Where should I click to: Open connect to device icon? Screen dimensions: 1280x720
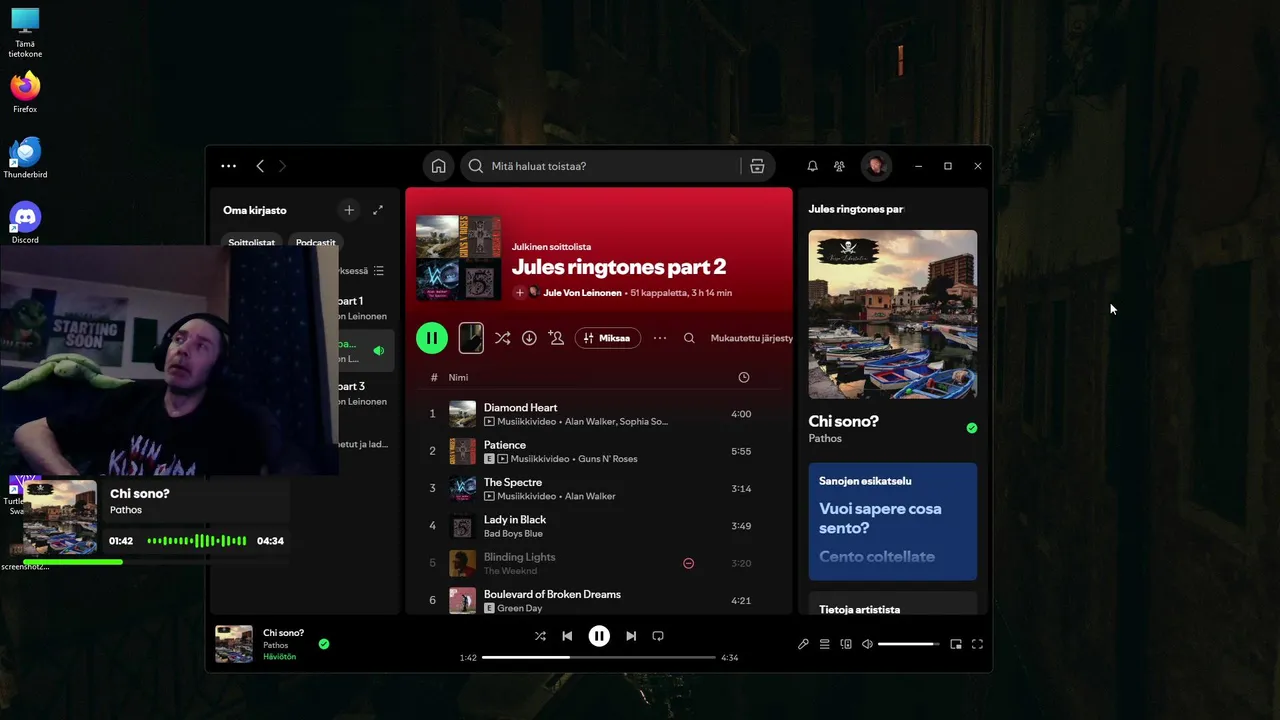point(846,644)
